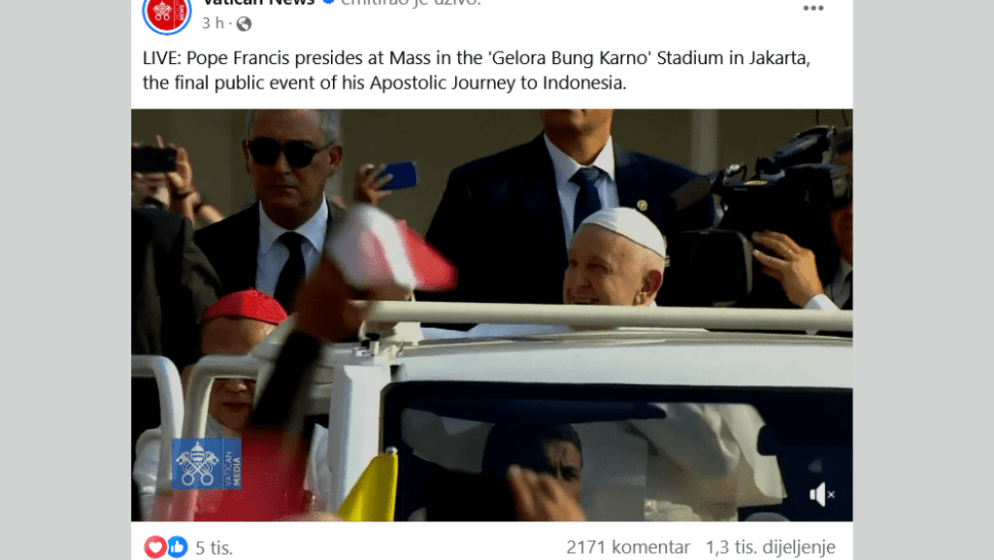Click the '3 h' post timestamp
The width and height of the screenshot is (994, 560).
213,24
